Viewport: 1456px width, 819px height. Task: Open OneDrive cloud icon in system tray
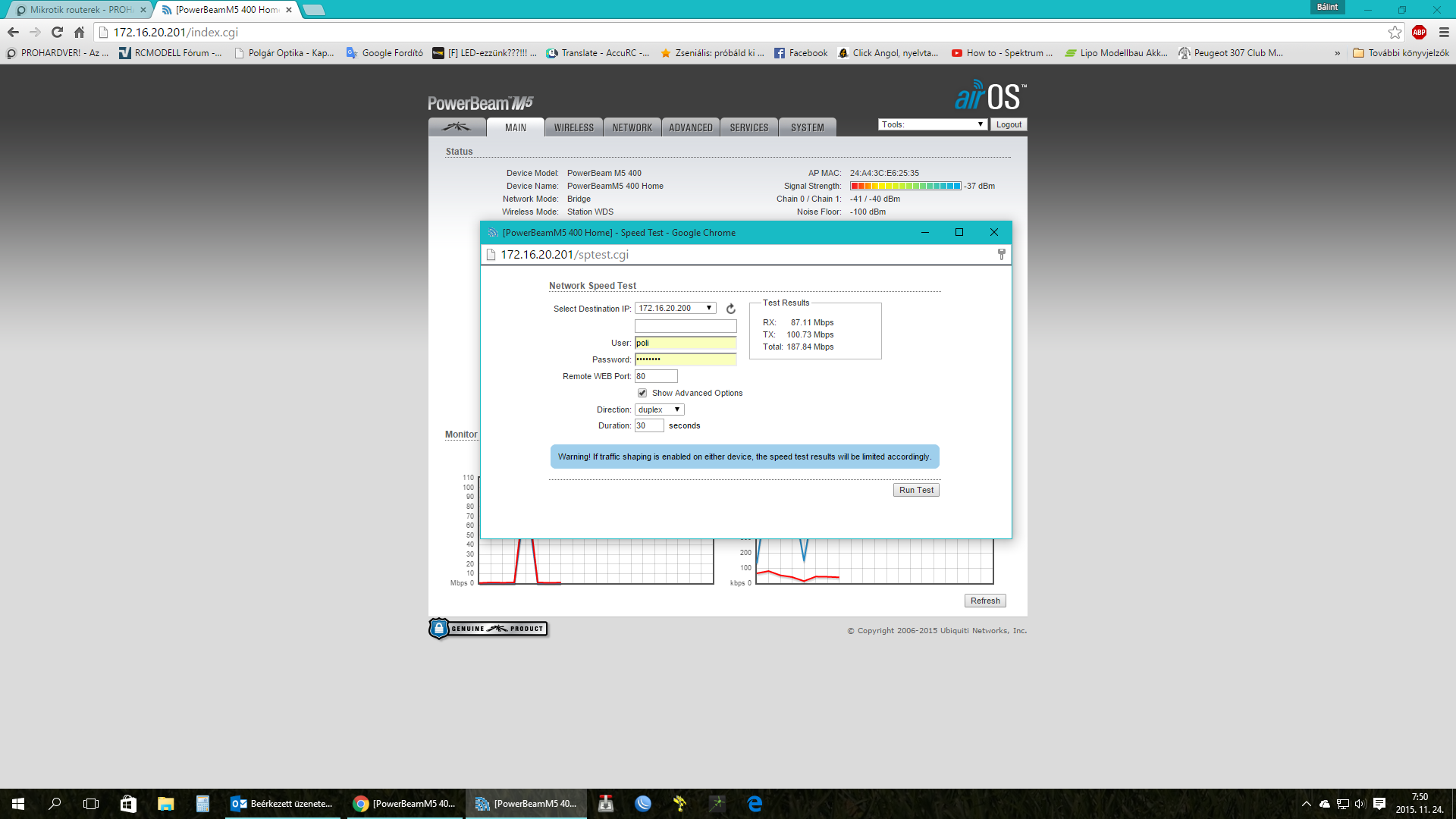click(1325, 804)
